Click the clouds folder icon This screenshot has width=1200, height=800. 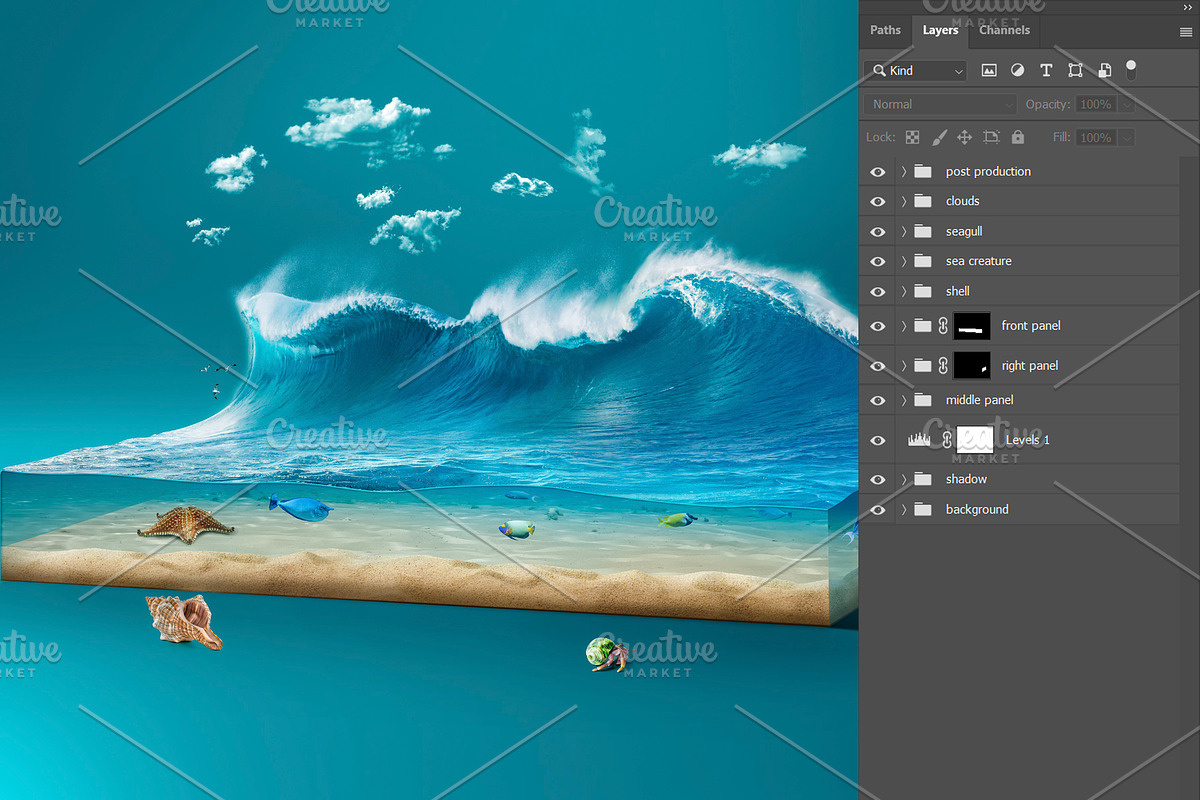923,201
